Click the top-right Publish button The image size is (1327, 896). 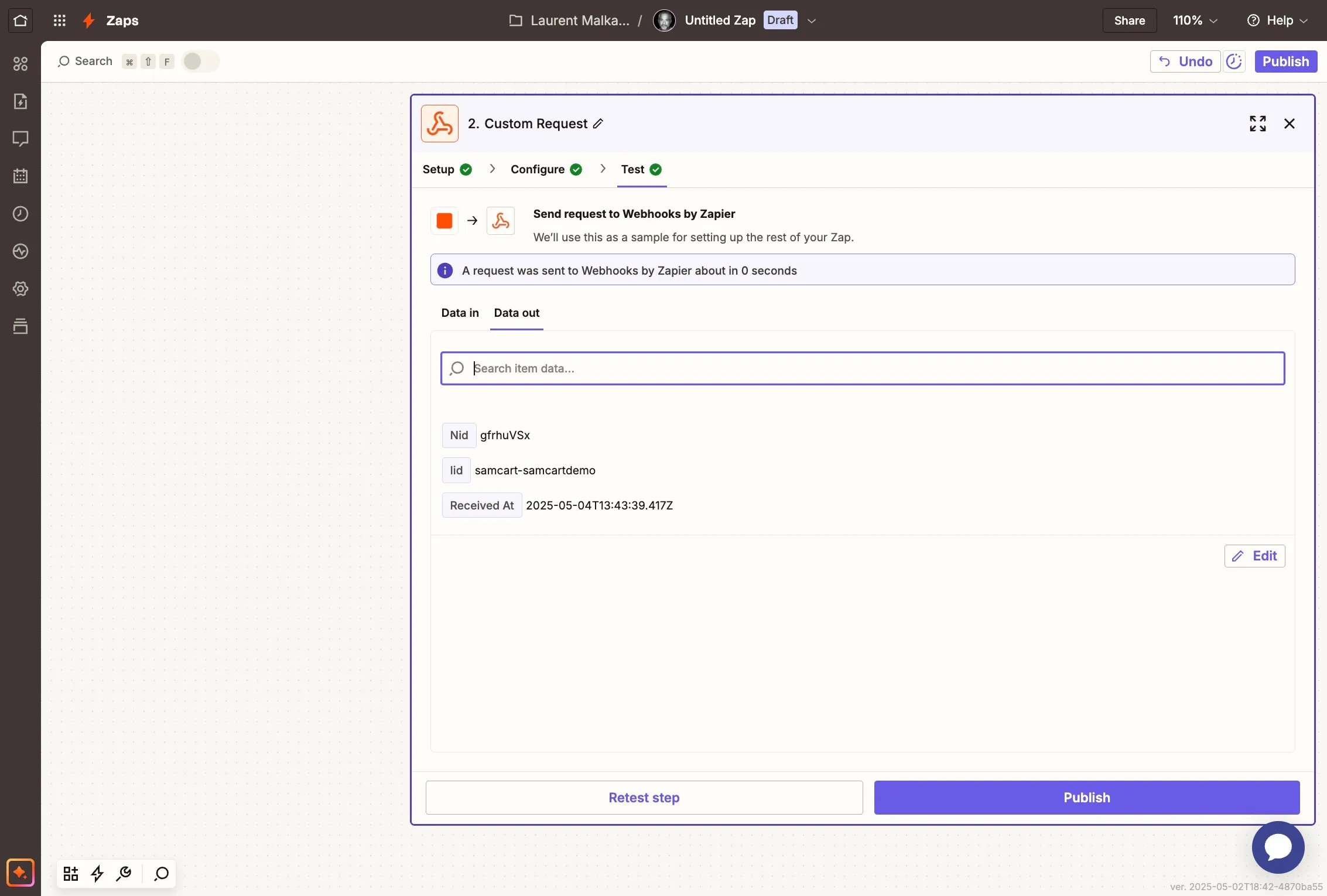pyautogui.click(x=1285, y=61)
